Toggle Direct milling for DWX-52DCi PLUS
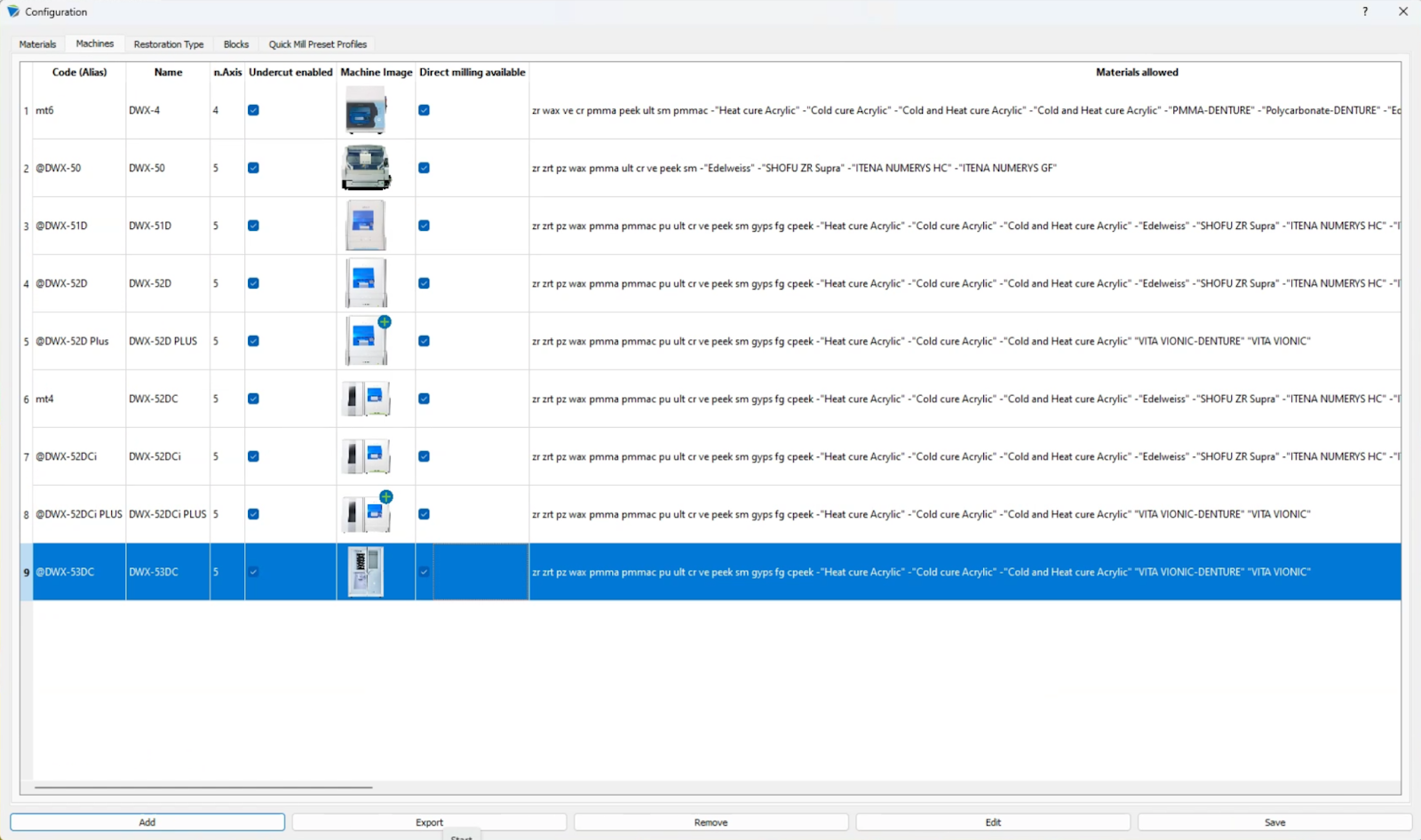 tap(424, 514)
